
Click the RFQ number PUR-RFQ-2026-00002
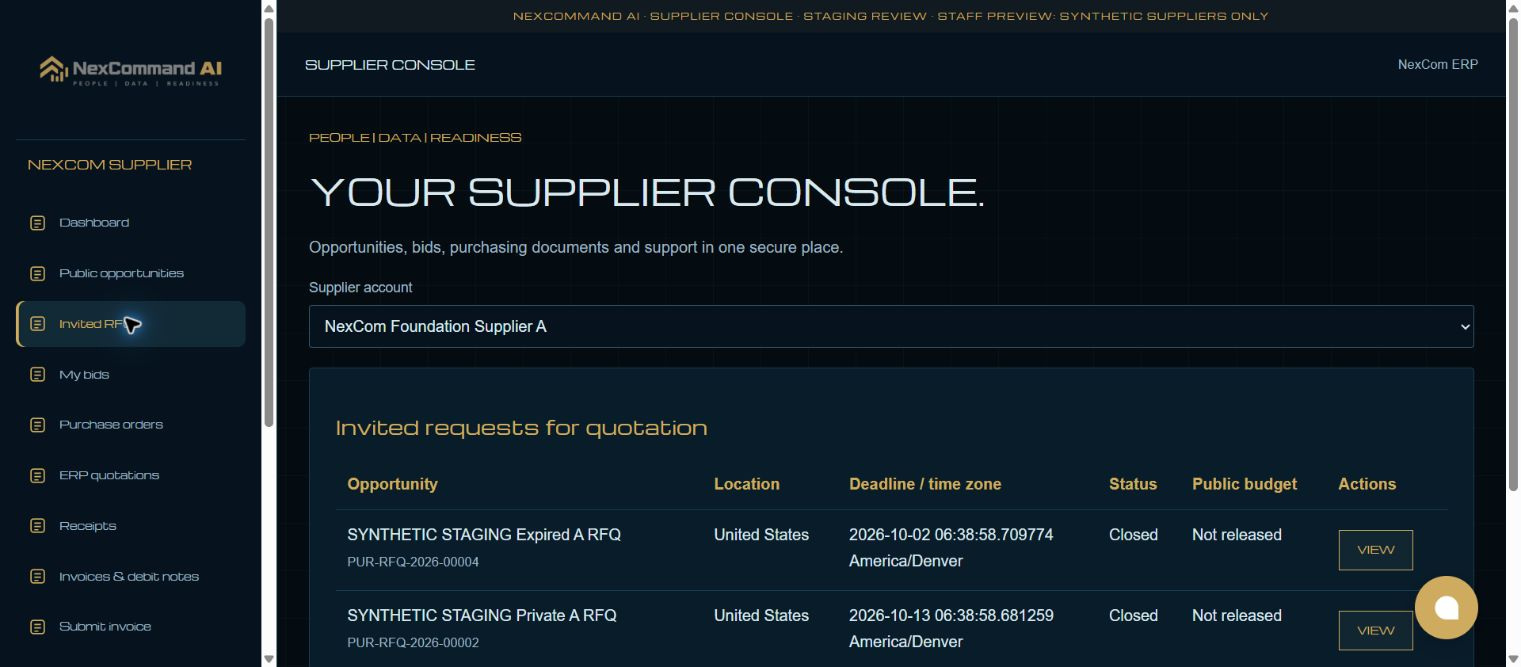[413, 642]
